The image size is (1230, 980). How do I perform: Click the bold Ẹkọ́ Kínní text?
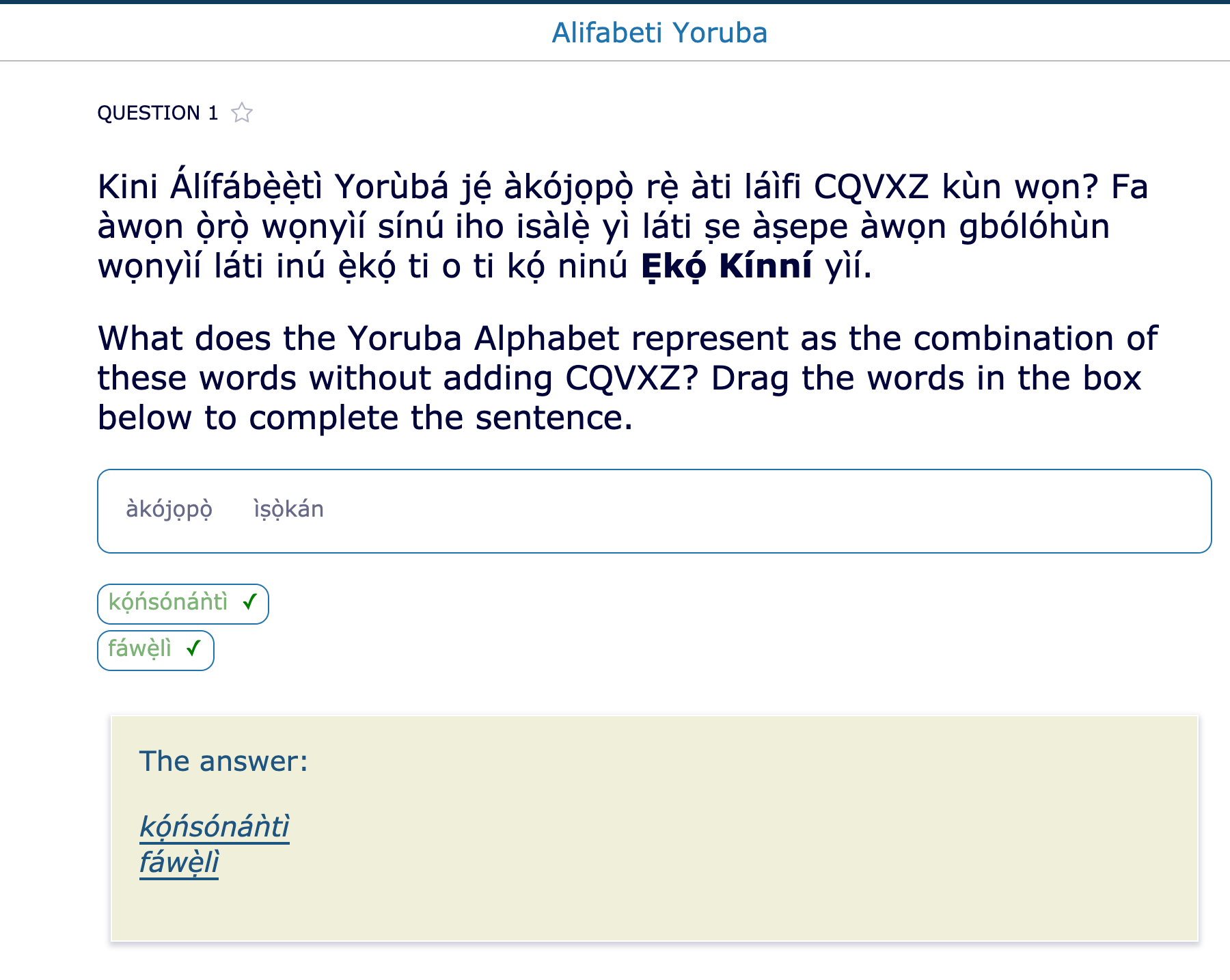coord(727,267)
